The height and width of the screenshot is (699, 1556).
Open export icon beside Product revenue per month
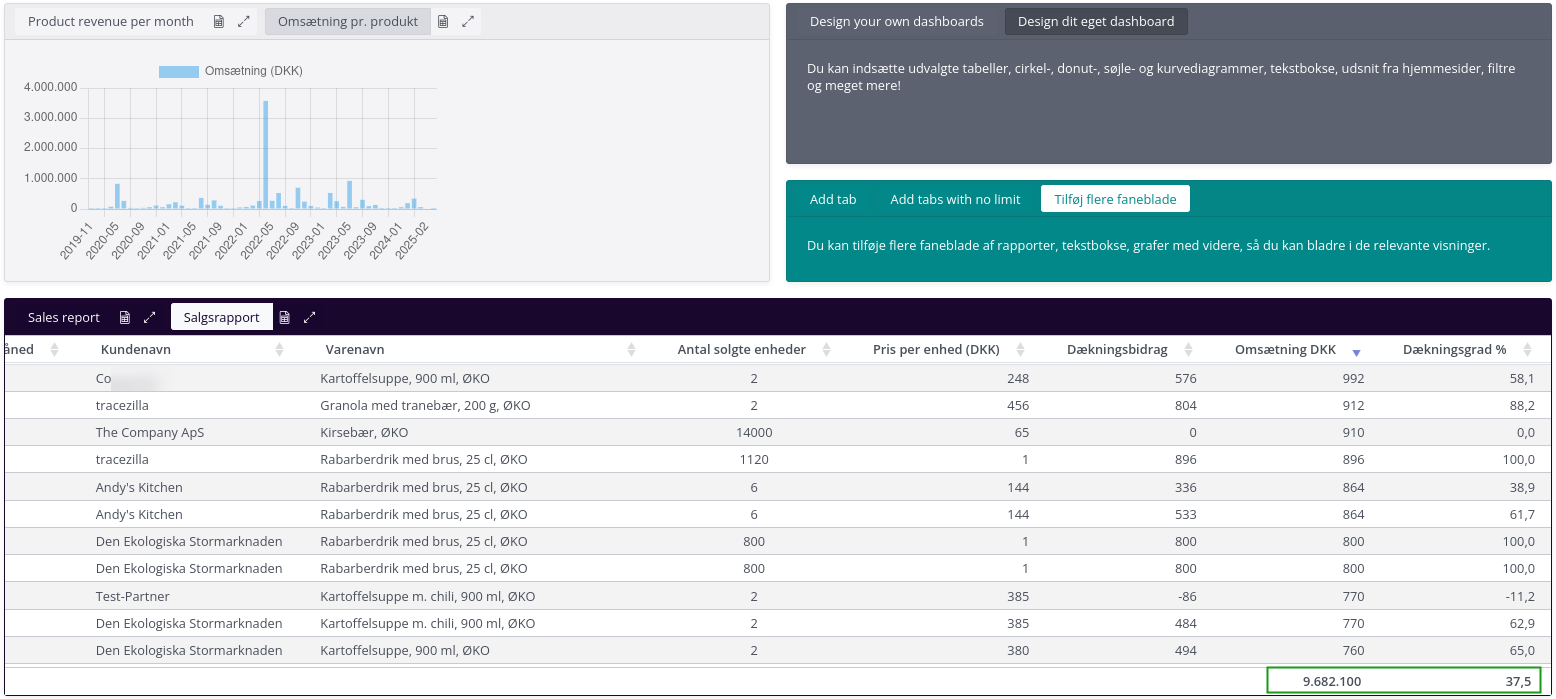point(219,21)
